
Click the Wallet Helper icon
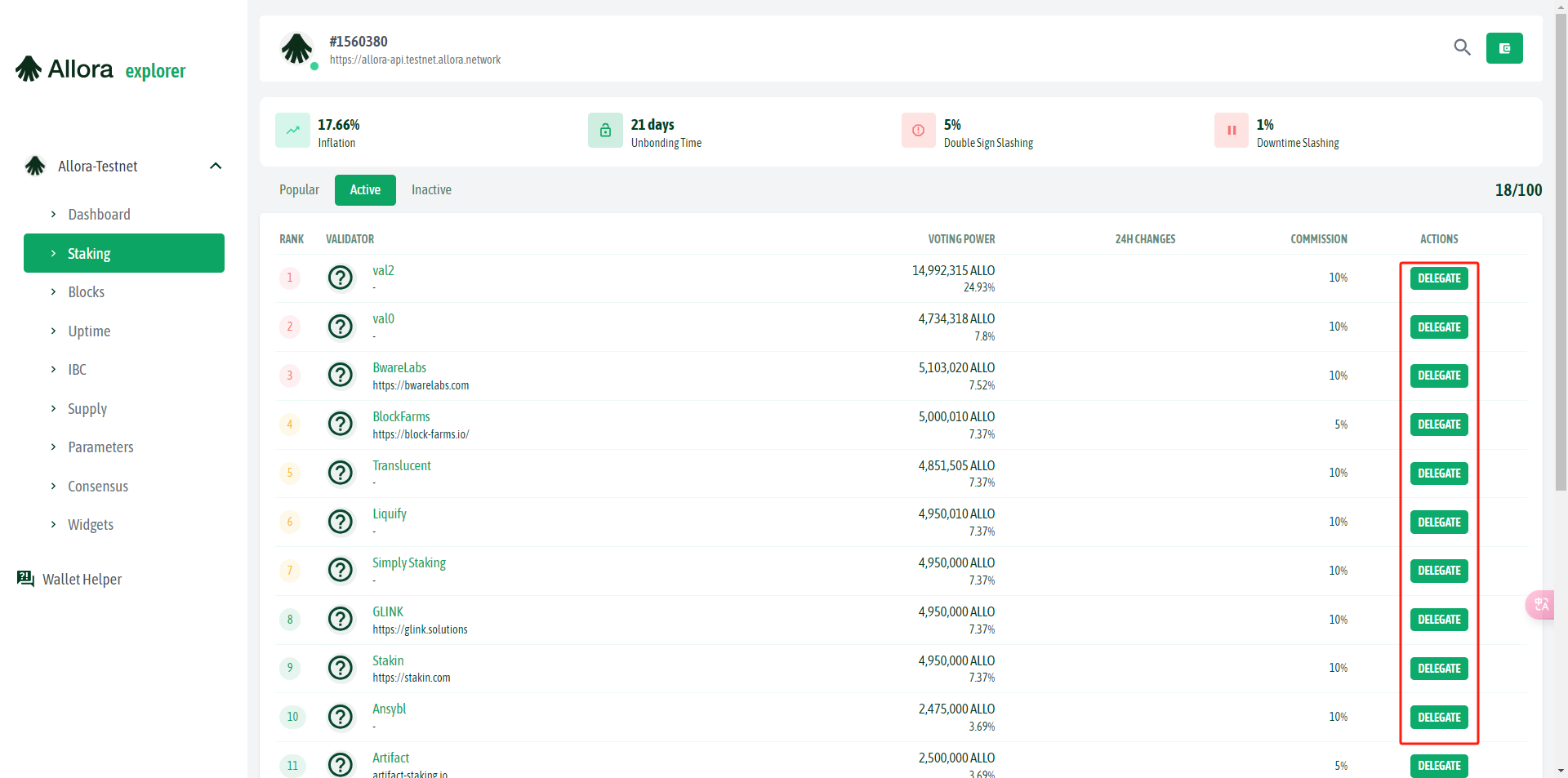[25, 579]
